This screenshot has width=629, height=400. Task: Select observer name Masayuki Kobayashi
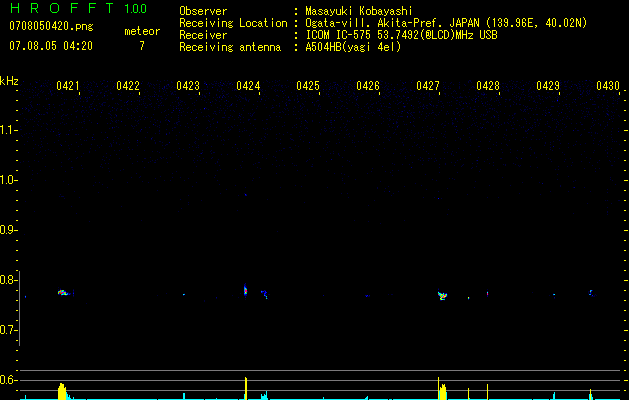359,11
